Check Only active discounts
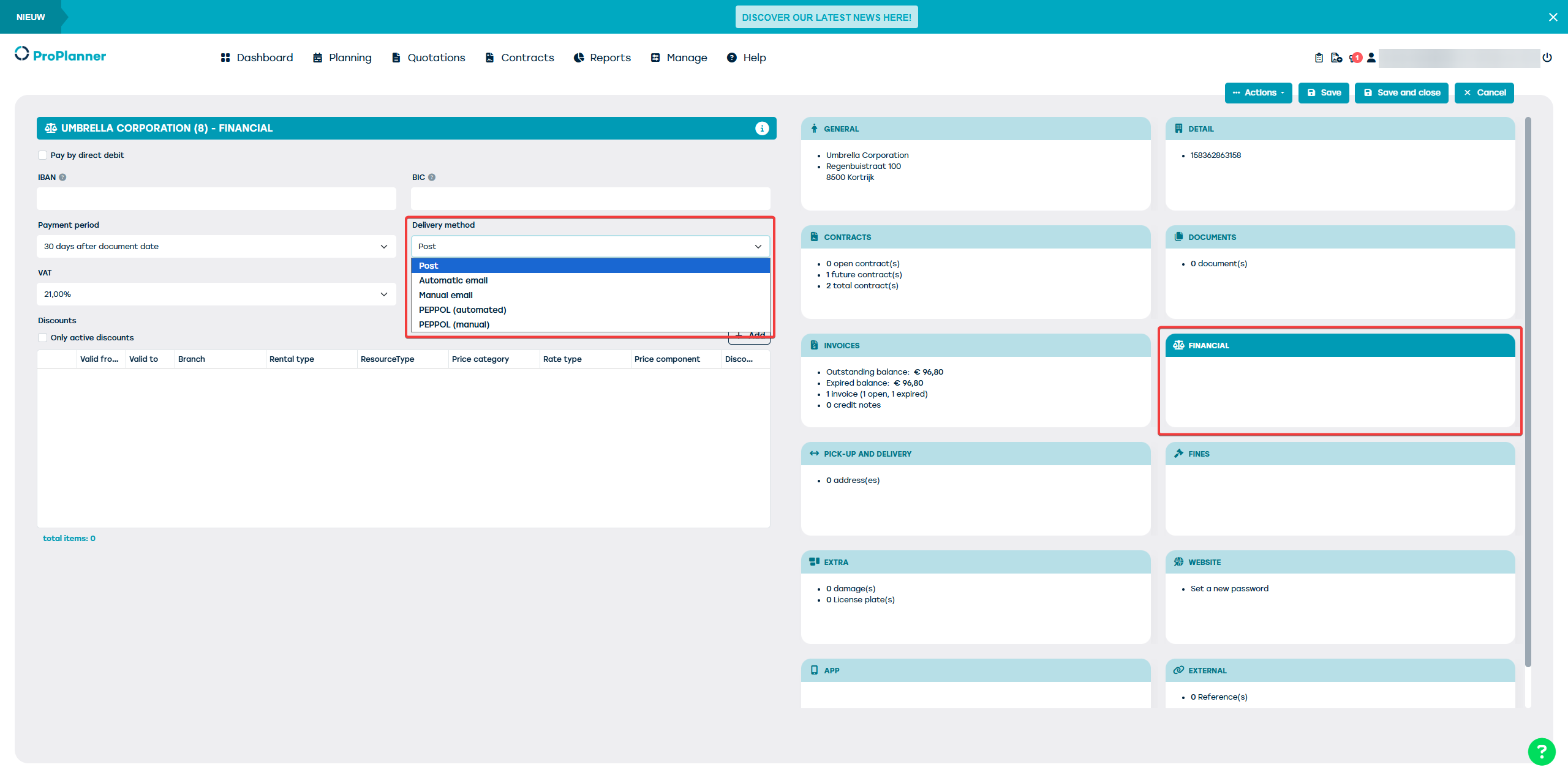1568x778 pixels. click(43, 338)
